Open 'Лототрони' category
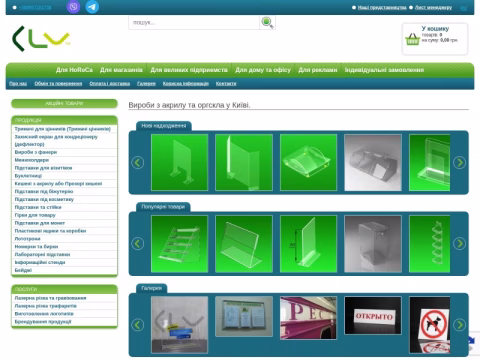Viewport: 480px width, 360px height. (x=27, y=239)
